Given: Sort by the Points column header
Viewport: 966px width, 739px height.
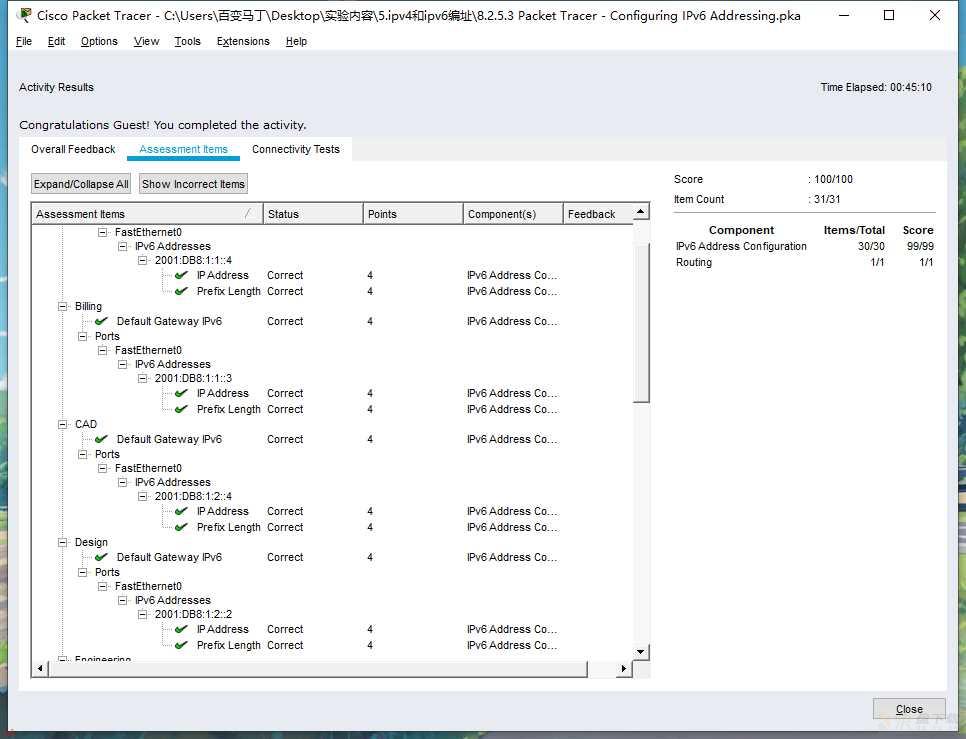Looking at the screenshot, I should [x=413, y=214].
